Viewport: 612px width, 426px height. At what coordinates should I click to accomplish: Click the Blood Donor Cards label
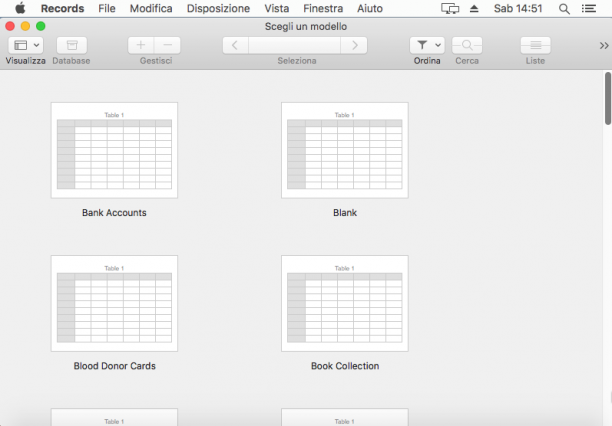[114, 366]
